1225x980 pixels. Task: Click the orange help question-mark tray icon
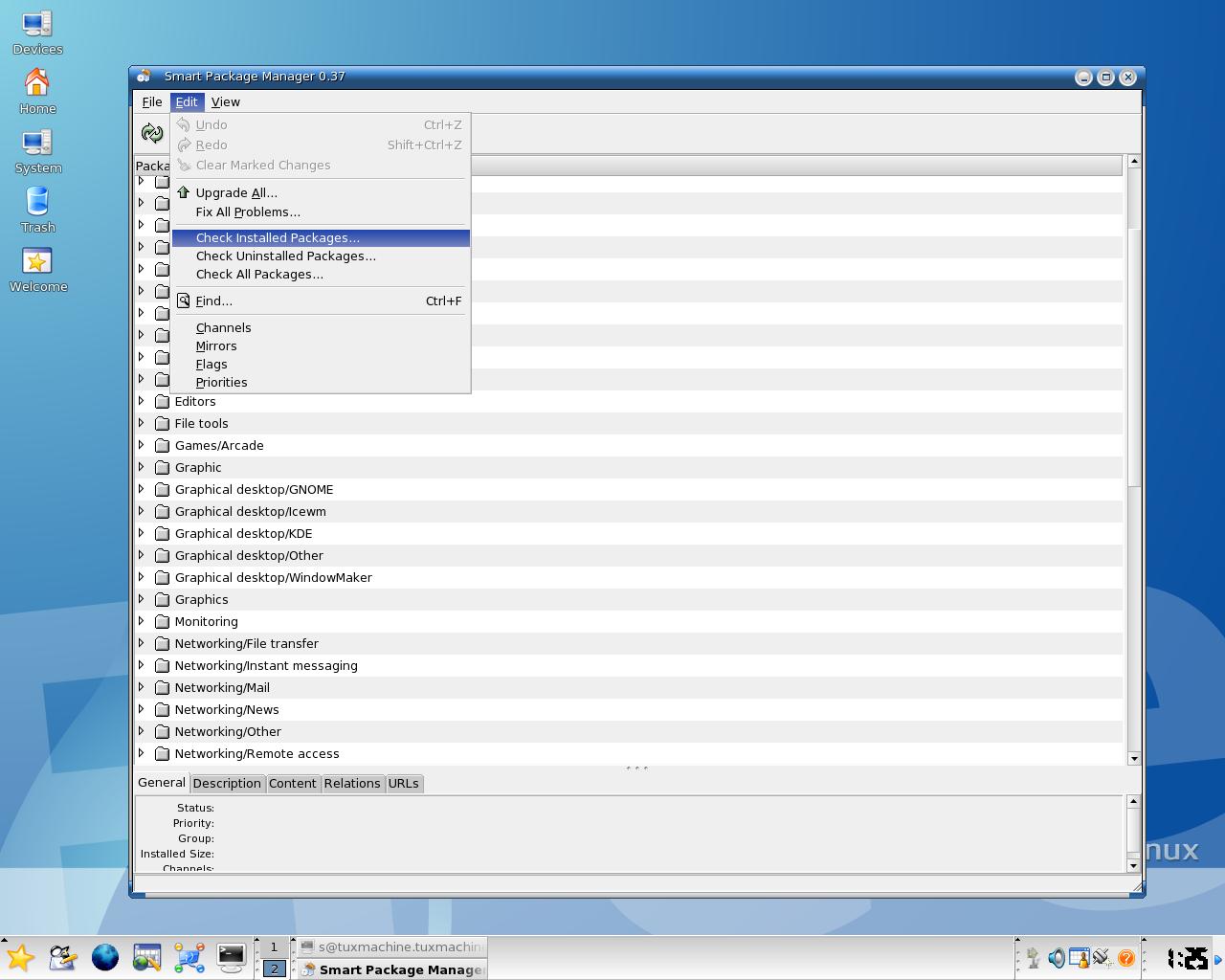(1125, 958)
